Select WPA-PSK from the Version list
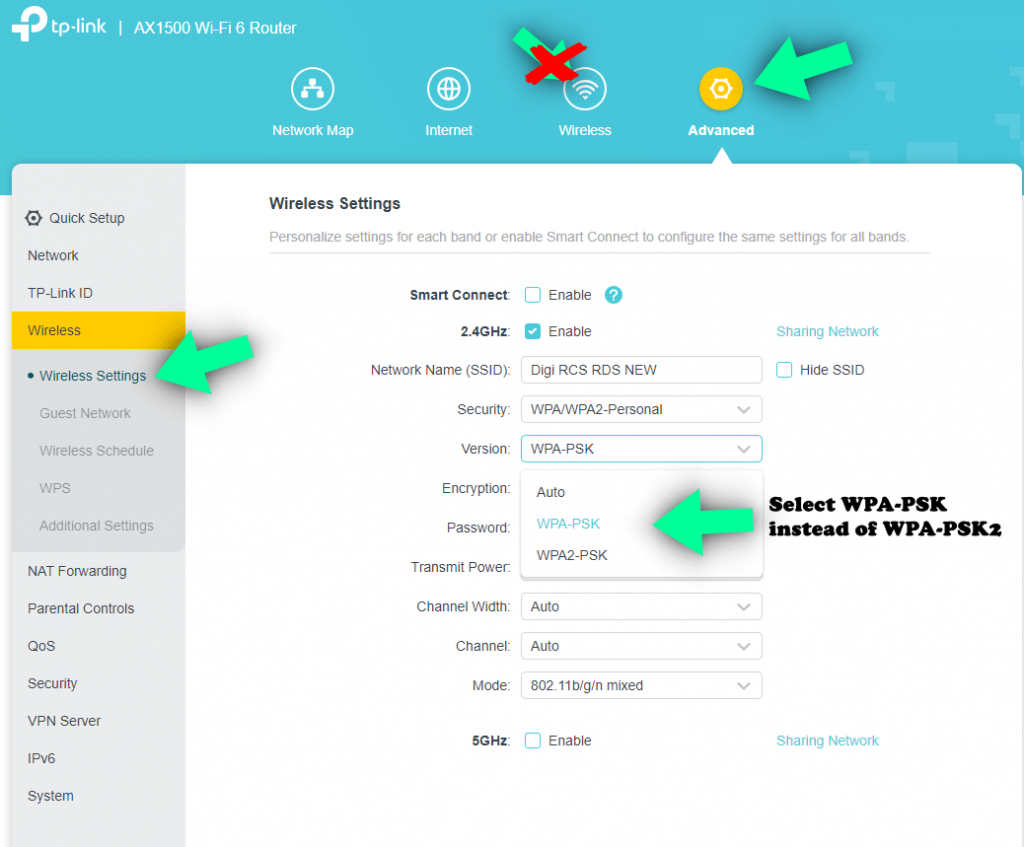The width and height of the screenshot is (1024, 847). 569,523
